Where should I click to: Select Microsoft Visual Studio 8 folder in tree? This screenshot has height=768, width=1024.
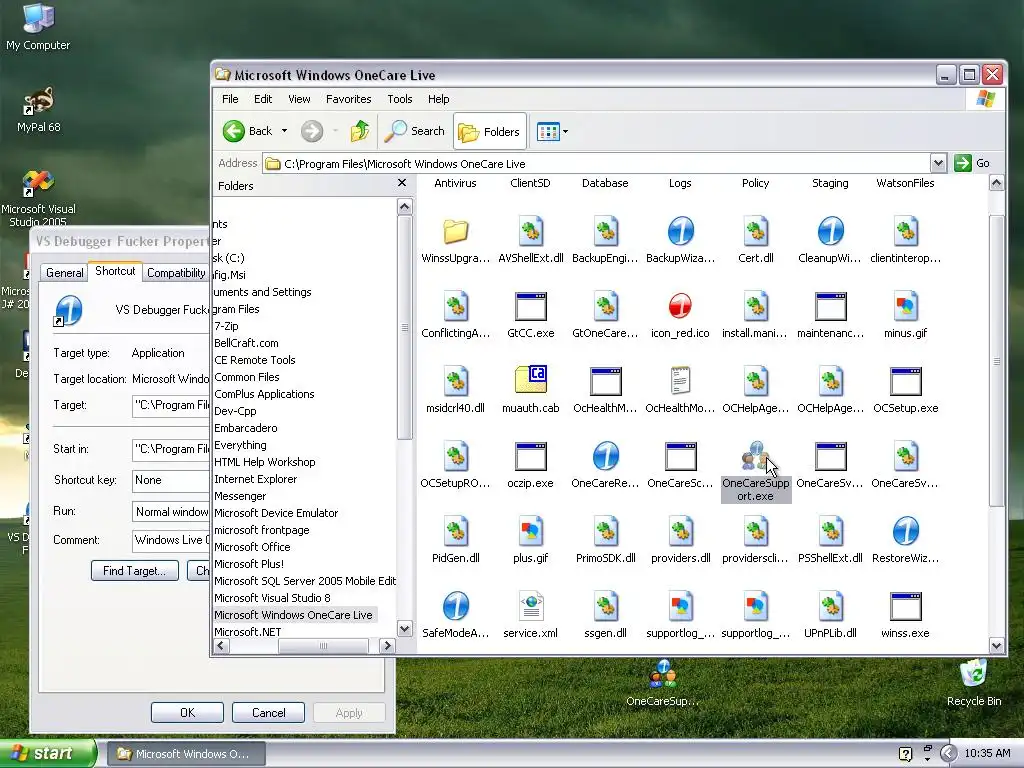point(272,598)
